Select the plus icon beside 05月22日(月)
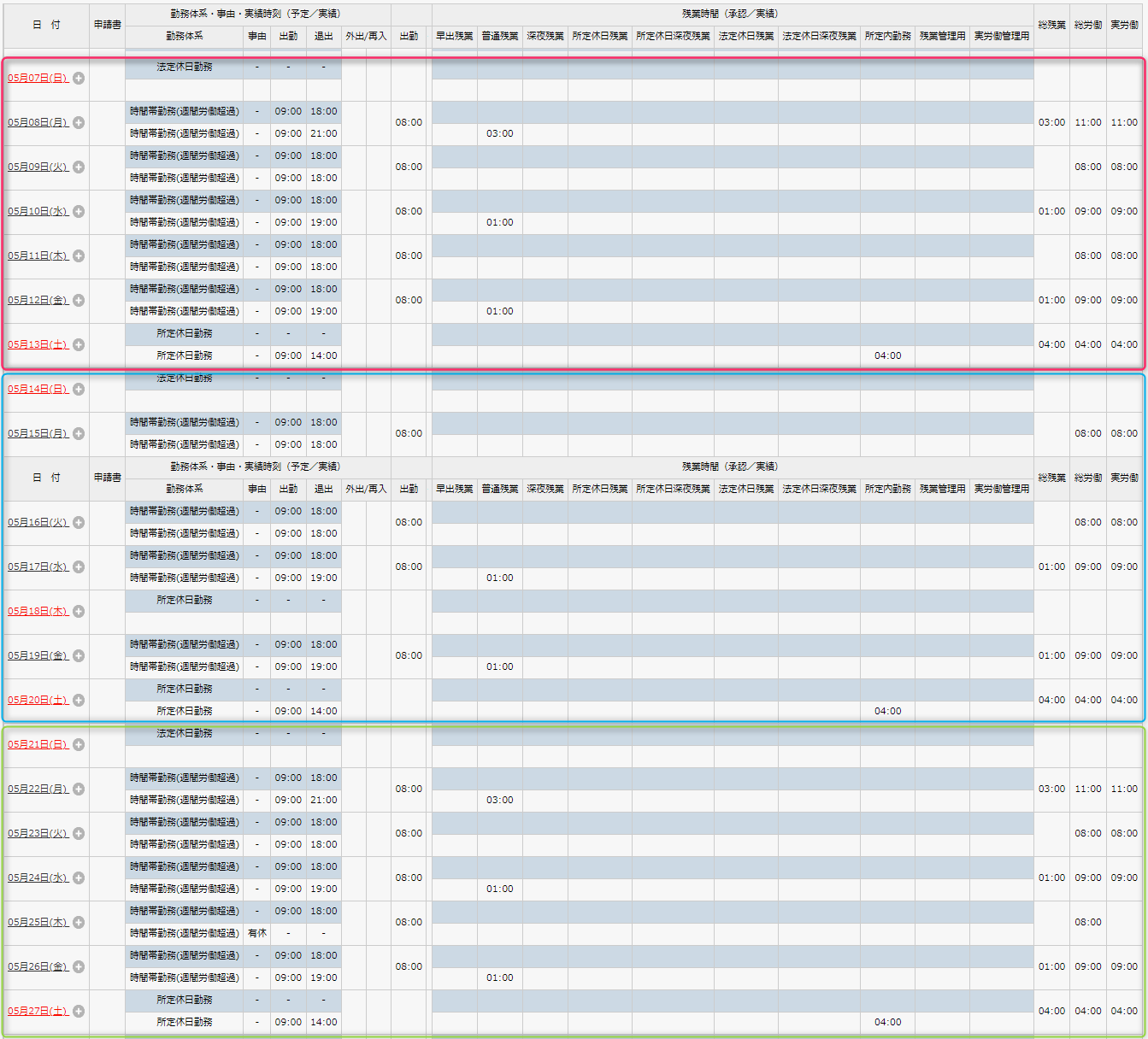 click(x=79, y=790)
